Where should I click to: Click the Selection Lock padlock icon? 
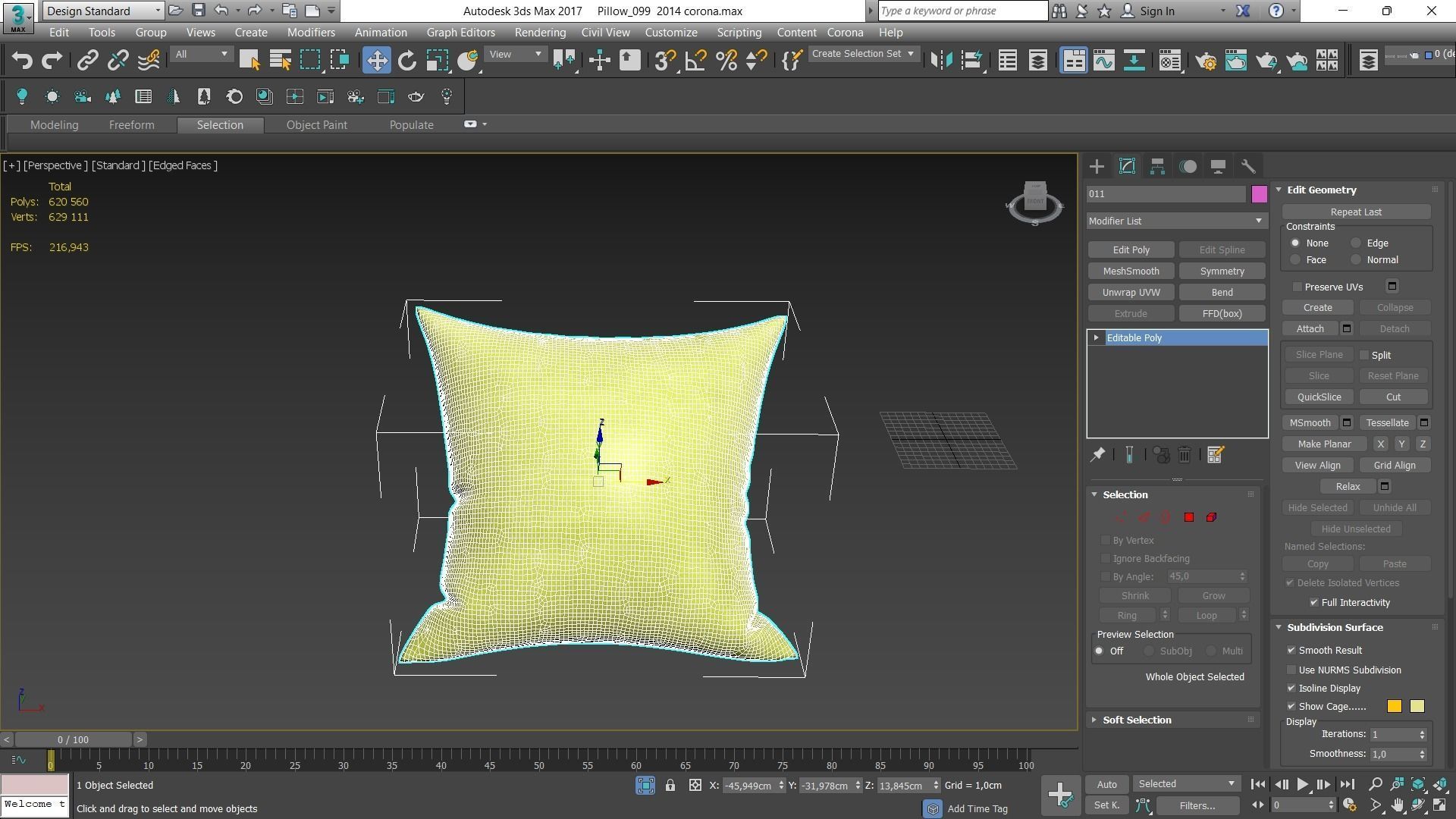(670, 786)
